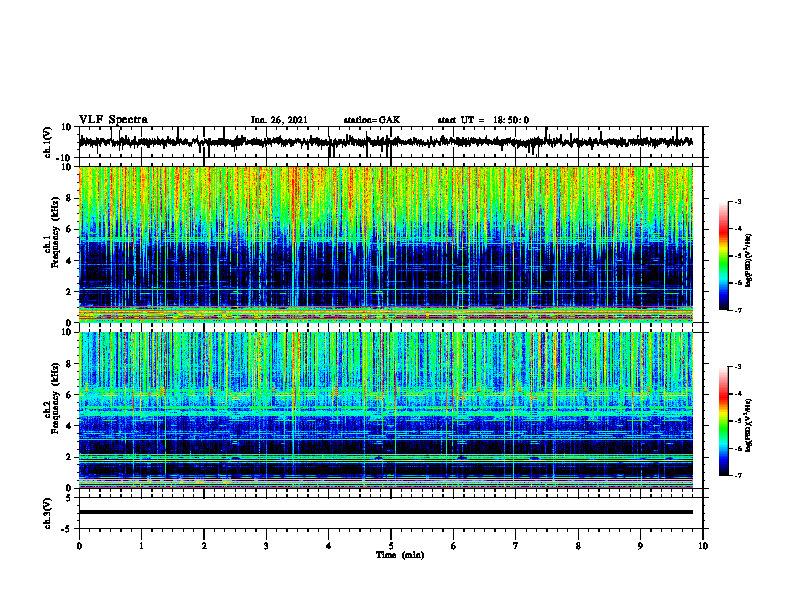Click the "ch.3(V)" axis label
Screen dimensions: 792x612
pyautogui.click(x=48, y=513)
